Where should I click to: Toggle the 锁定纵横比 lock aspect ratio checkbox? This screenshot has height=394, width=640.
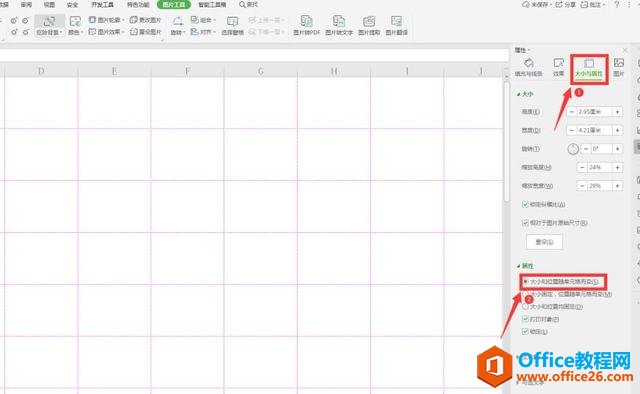[x=525, y=204]
